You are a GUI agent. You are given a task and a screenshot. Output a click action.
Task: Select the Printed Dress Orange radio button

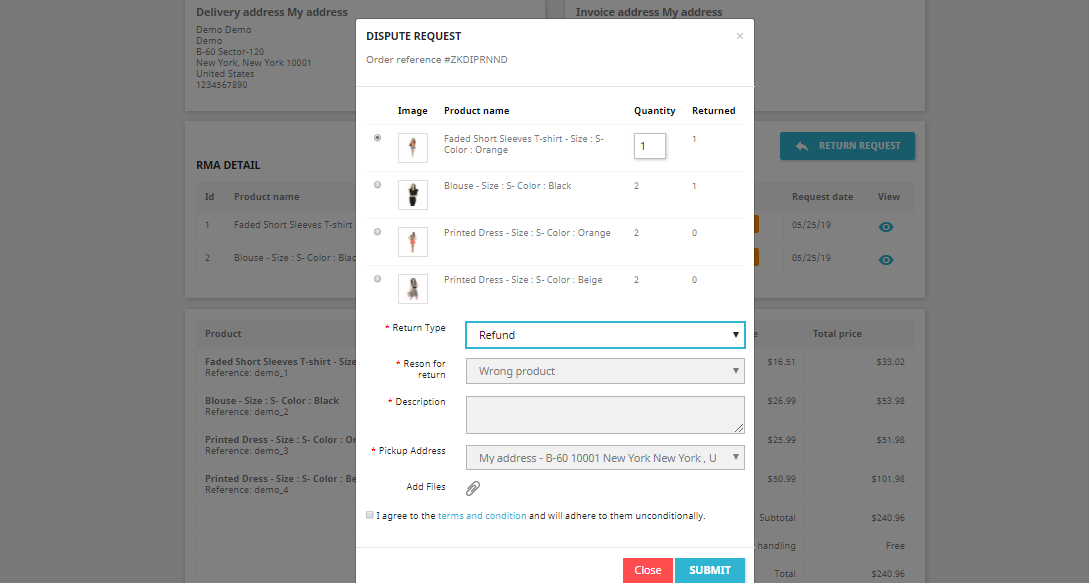tap(377, 231)
